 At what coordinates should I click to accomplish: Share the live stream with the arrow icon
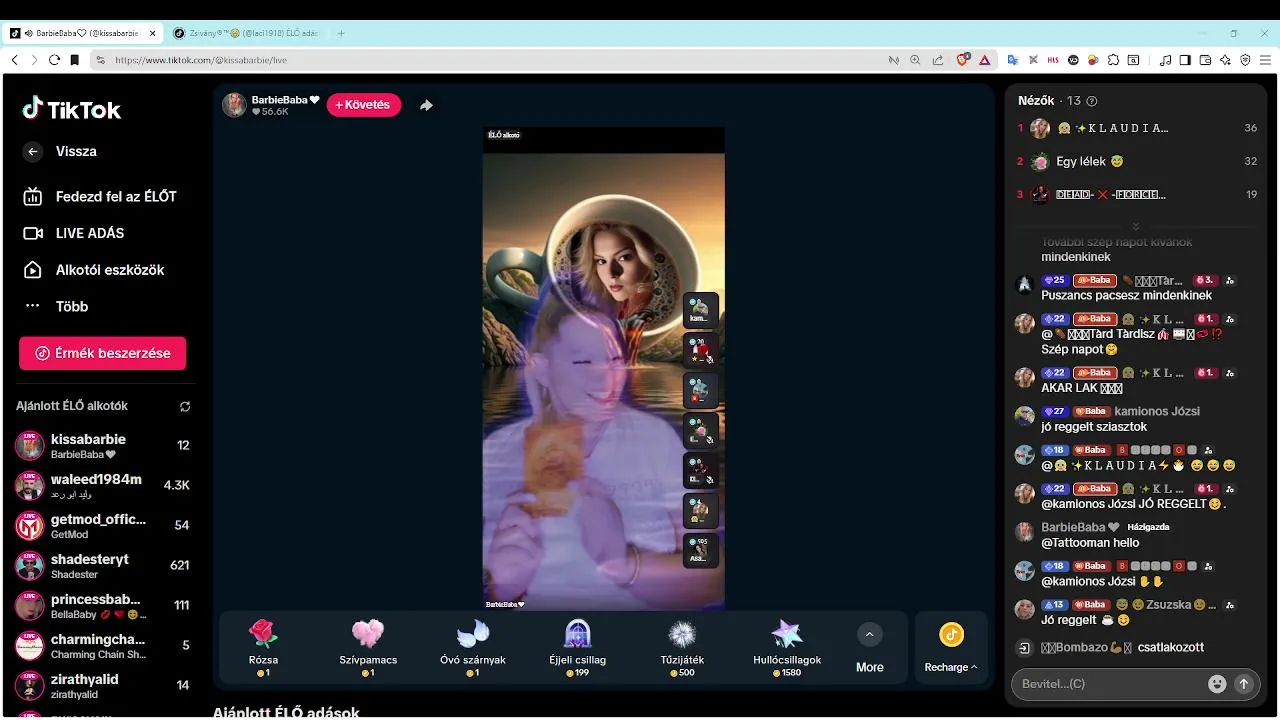[x=426, y=105]
